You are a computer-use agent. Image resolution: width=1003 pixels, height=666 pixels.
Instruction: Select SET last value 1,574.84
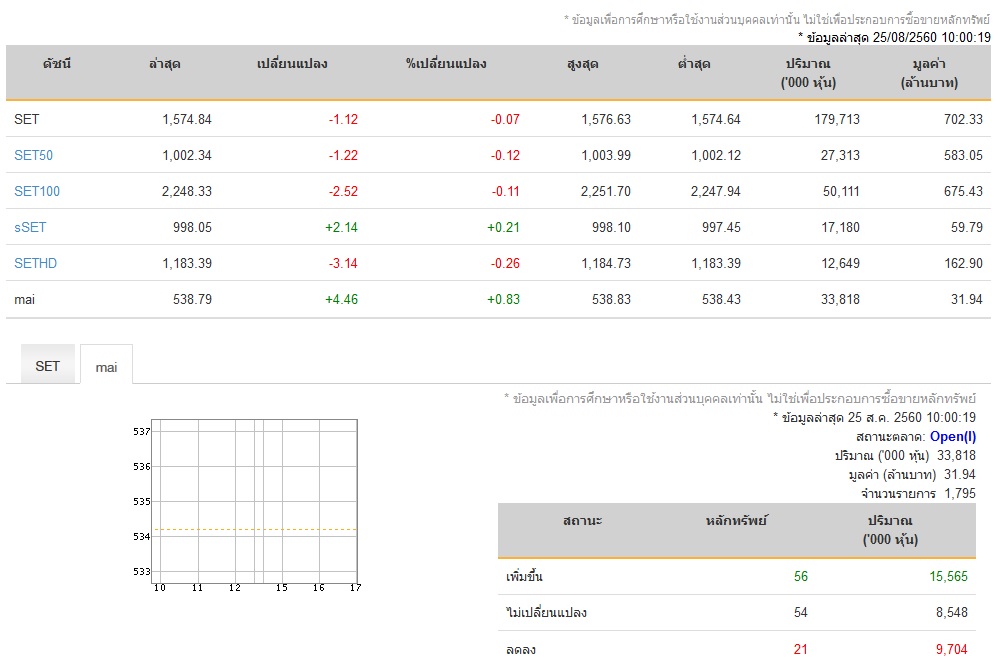pos(187,120)
